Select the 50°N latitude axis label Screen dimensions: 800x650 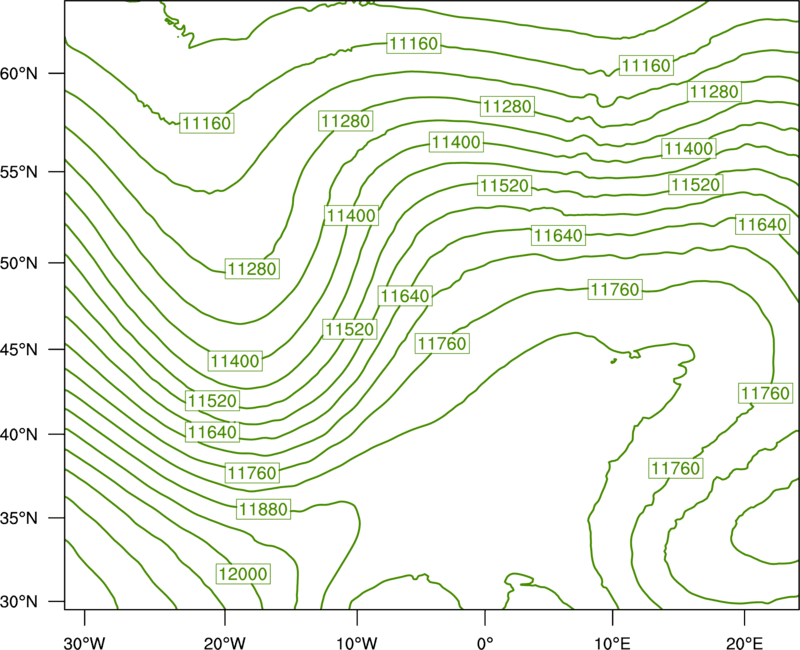(19, 264)
